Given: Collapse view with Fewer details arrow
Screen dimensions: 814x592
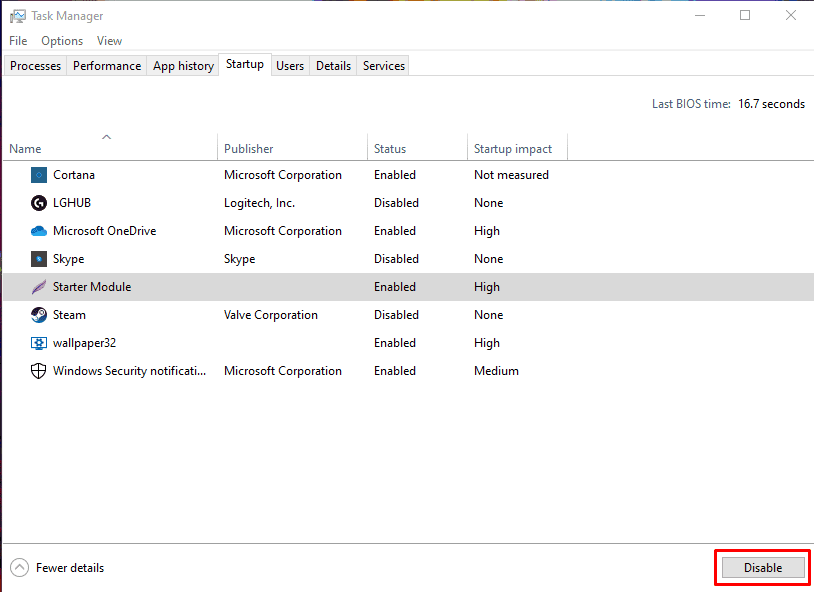Looking at the screenshot, I should [19, 568].
